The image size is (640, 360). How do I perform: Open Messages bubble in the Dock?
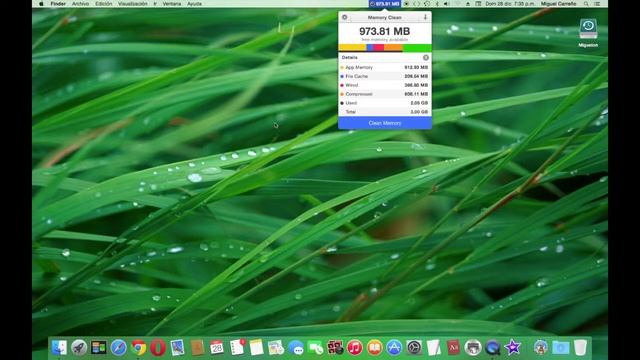pyautogui.click(x=296, y=347)
